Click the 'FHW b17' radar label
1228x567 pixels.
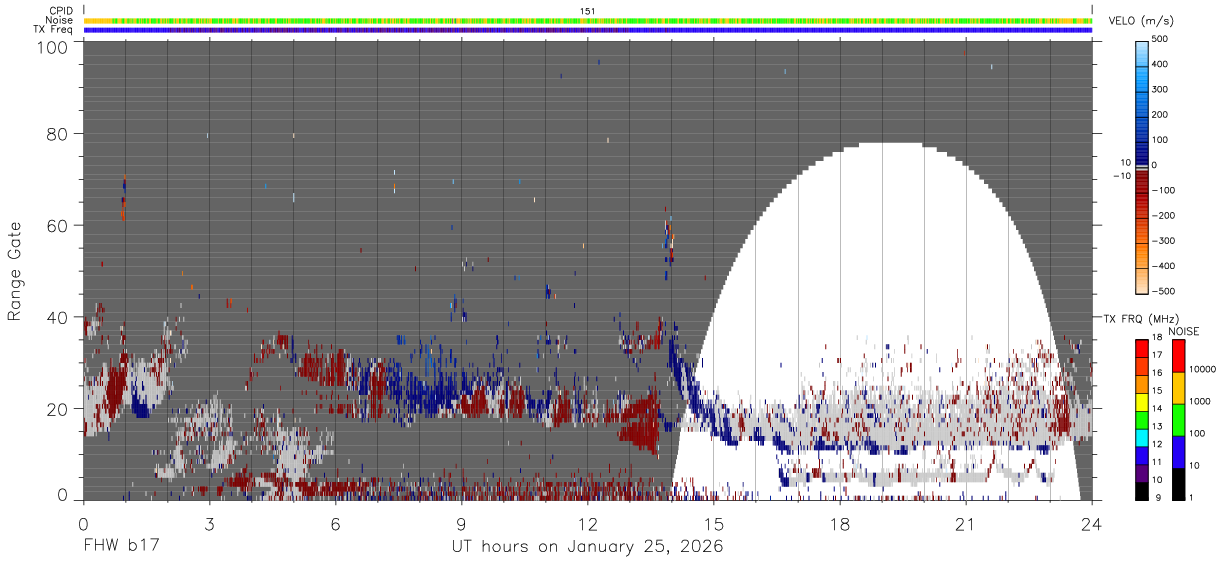121,547
